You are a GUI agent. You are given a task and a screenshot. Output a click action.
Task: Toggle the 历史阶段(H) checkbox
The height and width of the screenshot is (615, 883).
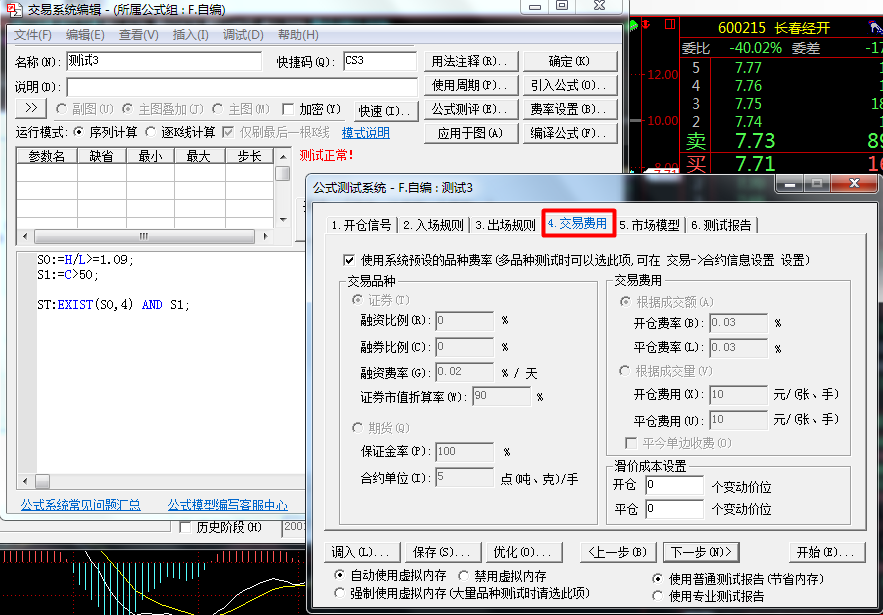[185, 527]
